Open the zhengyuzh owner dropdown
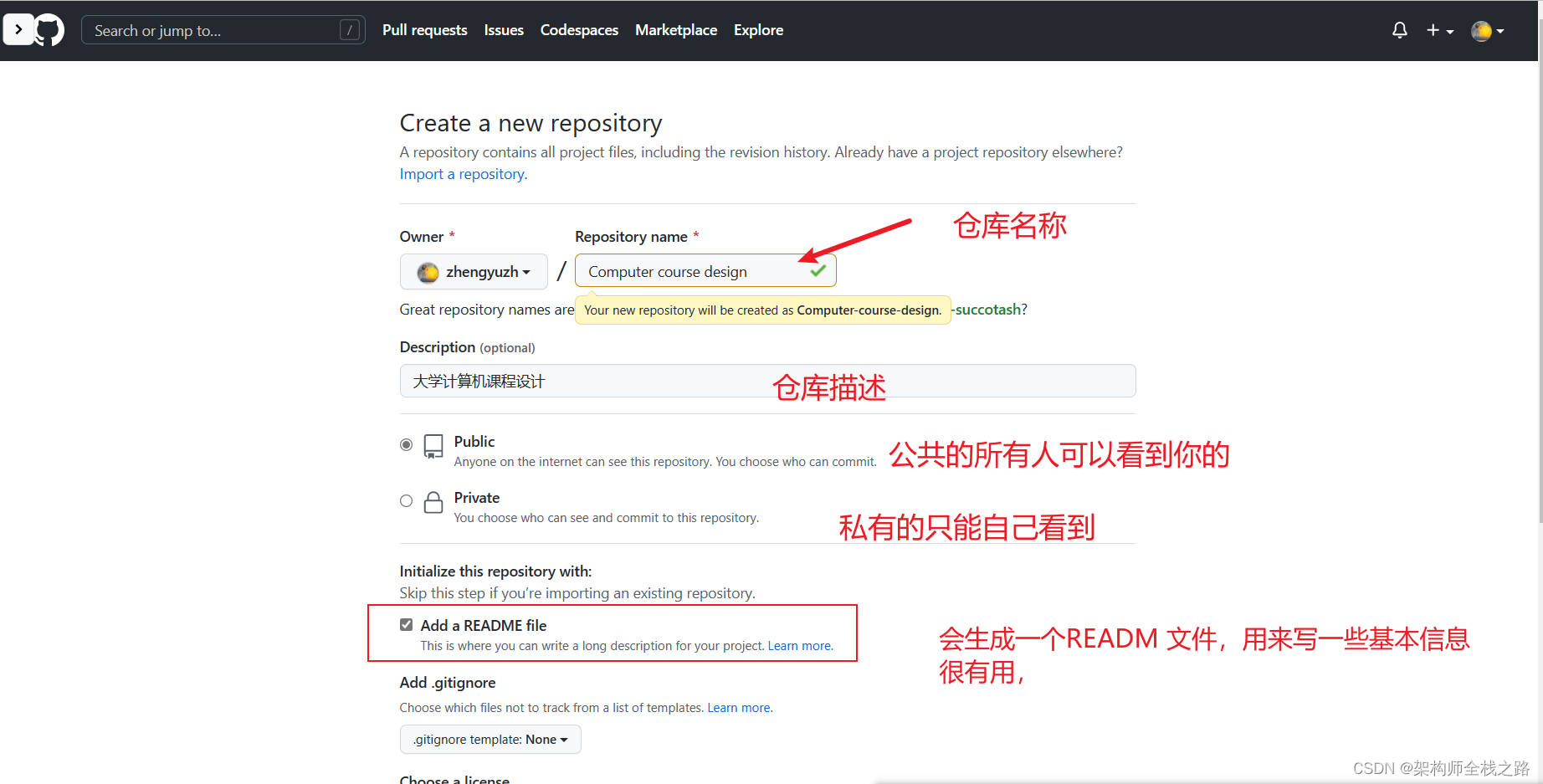The width and height of the screenshot is (1543, 784). click(x=474, y=271)
